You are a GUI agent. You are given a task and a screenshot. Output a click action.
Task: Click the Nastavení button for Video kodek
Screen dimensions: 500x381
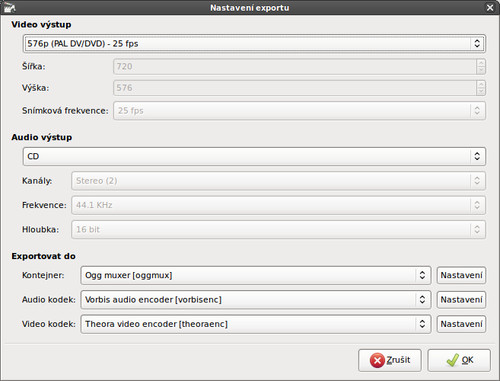pyautogui.click(x=461, y=324)
